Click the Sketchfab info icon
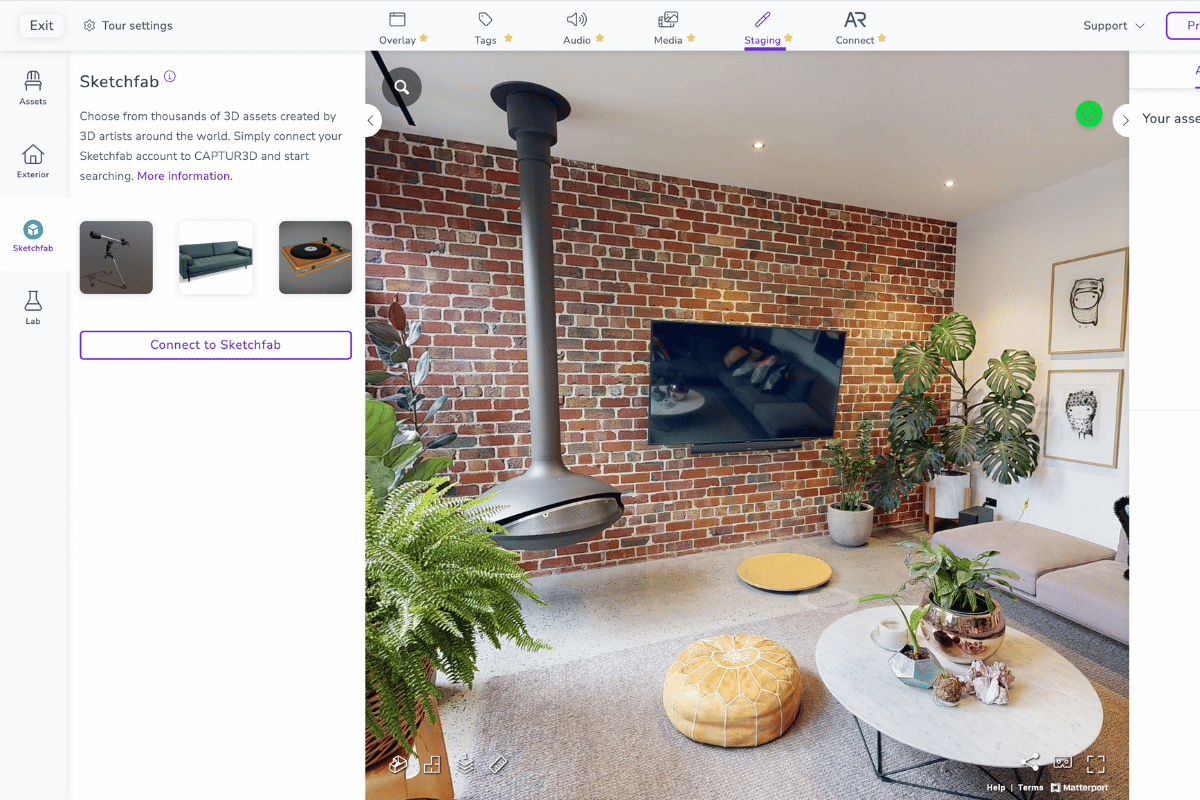1200x800 pixels. point(170,77)
